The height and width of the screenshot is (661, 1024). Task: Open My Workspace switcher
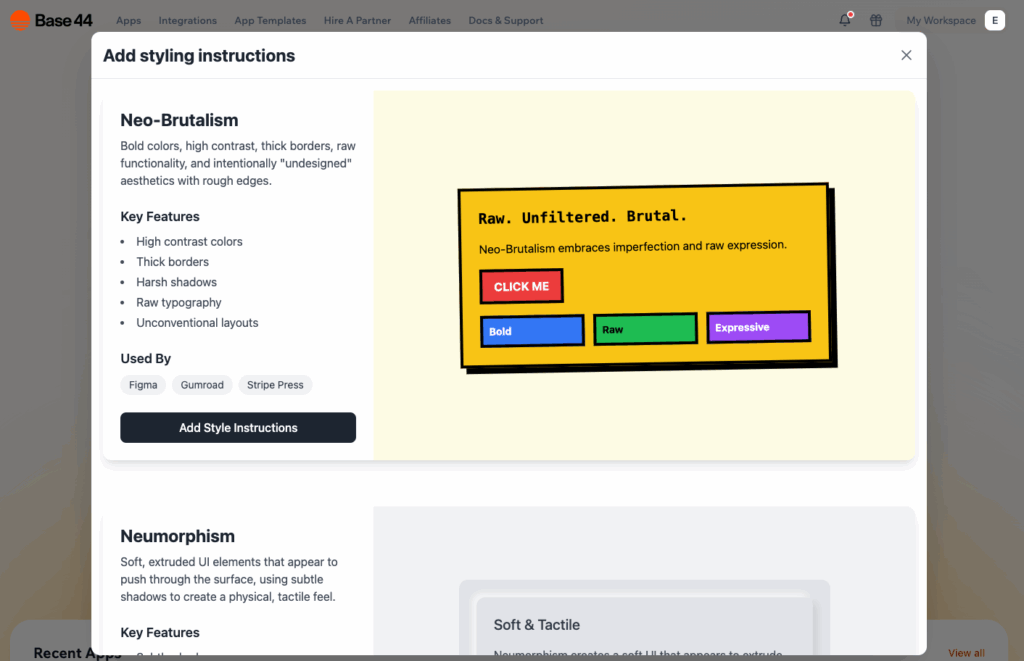coord(940,20)
